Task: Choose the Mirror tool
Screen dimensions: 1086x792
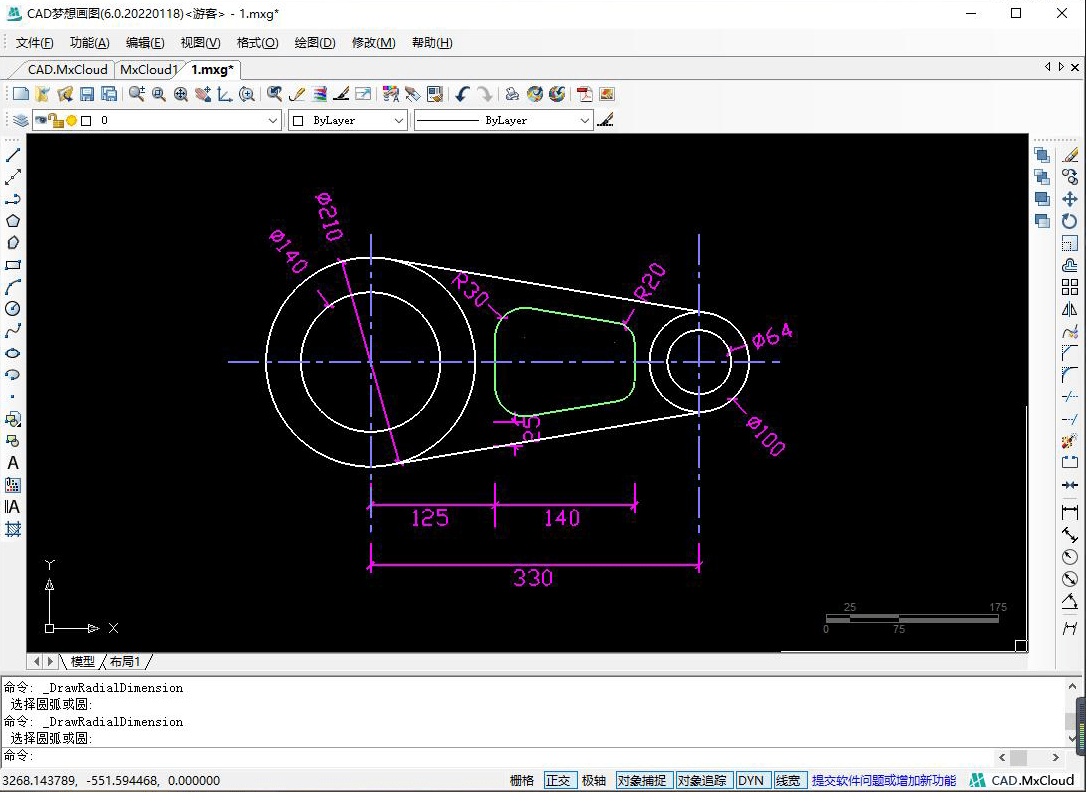Action: [1069, 309]
